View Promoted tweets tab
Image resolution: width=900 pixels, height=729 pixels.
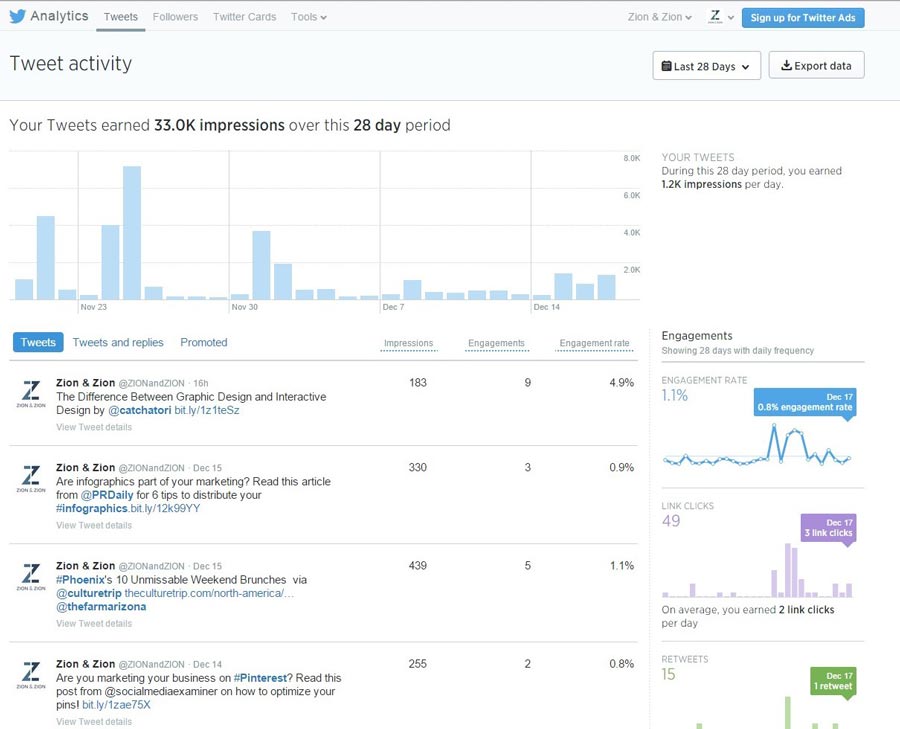pyautogui.click(x=204, y=342)
